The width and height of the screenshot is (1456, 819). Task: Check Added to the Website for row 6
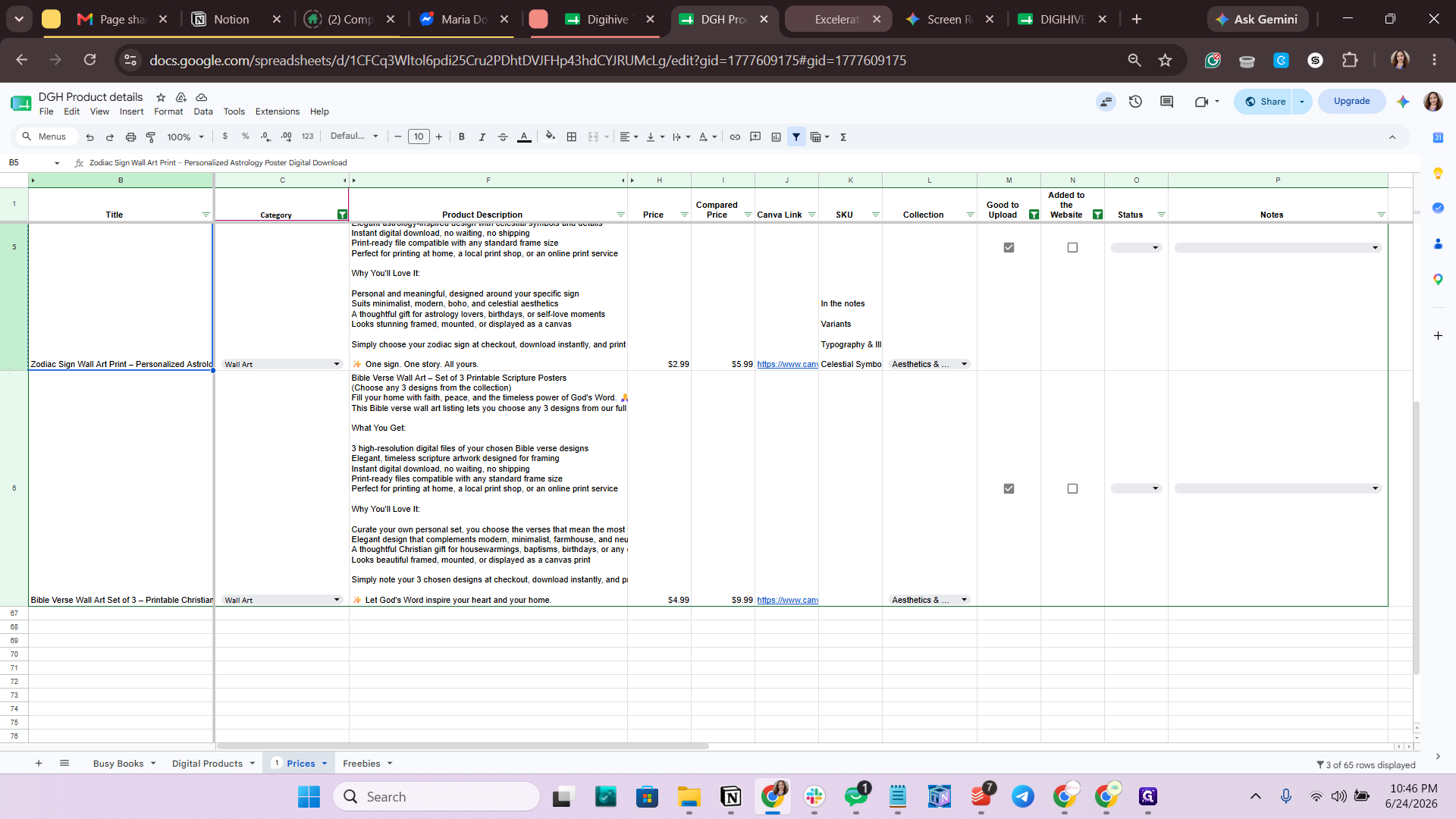tap(1072, 488)
